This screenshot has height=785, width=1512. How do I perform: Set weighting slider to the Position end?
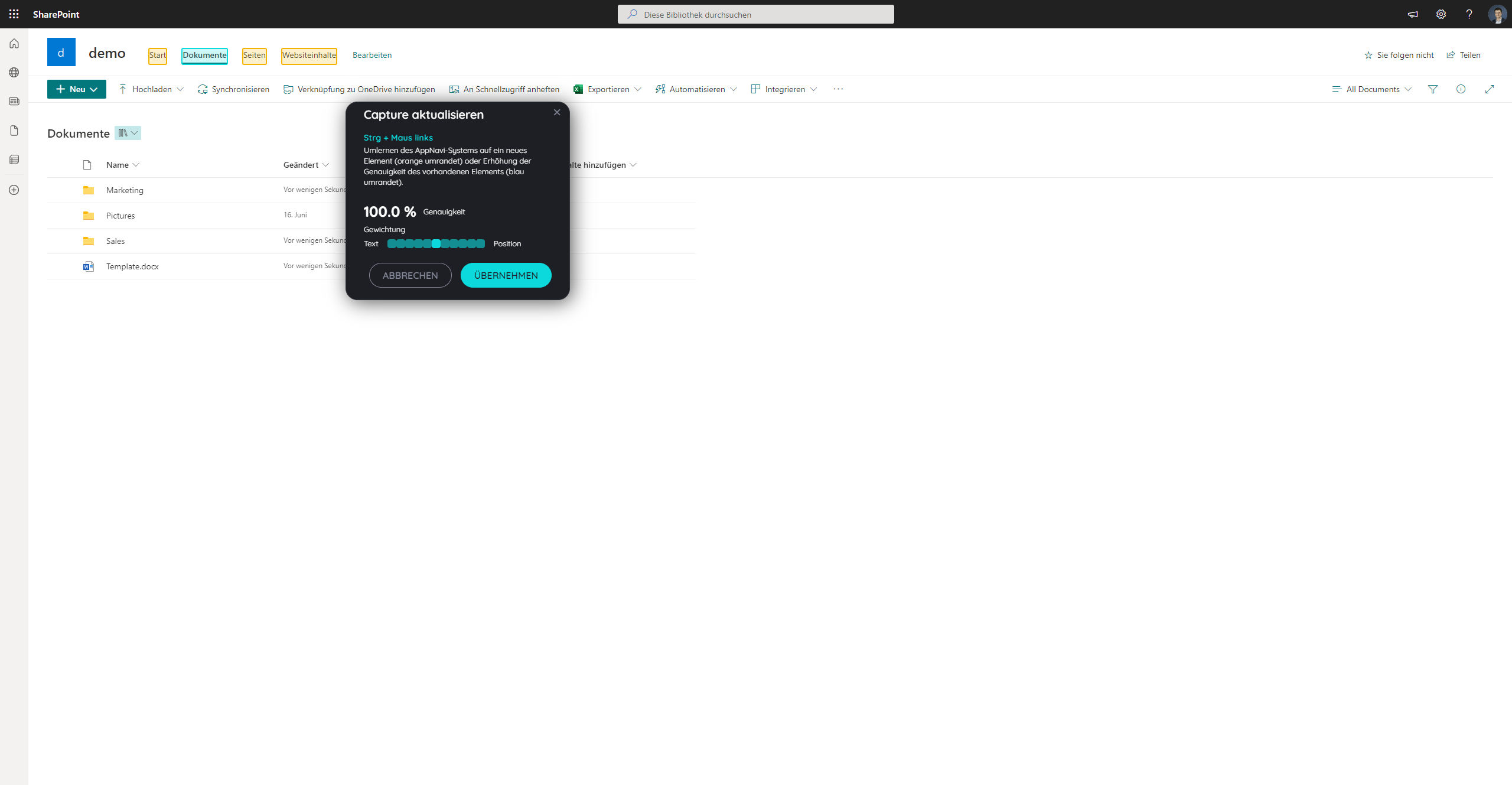point(481,244)
